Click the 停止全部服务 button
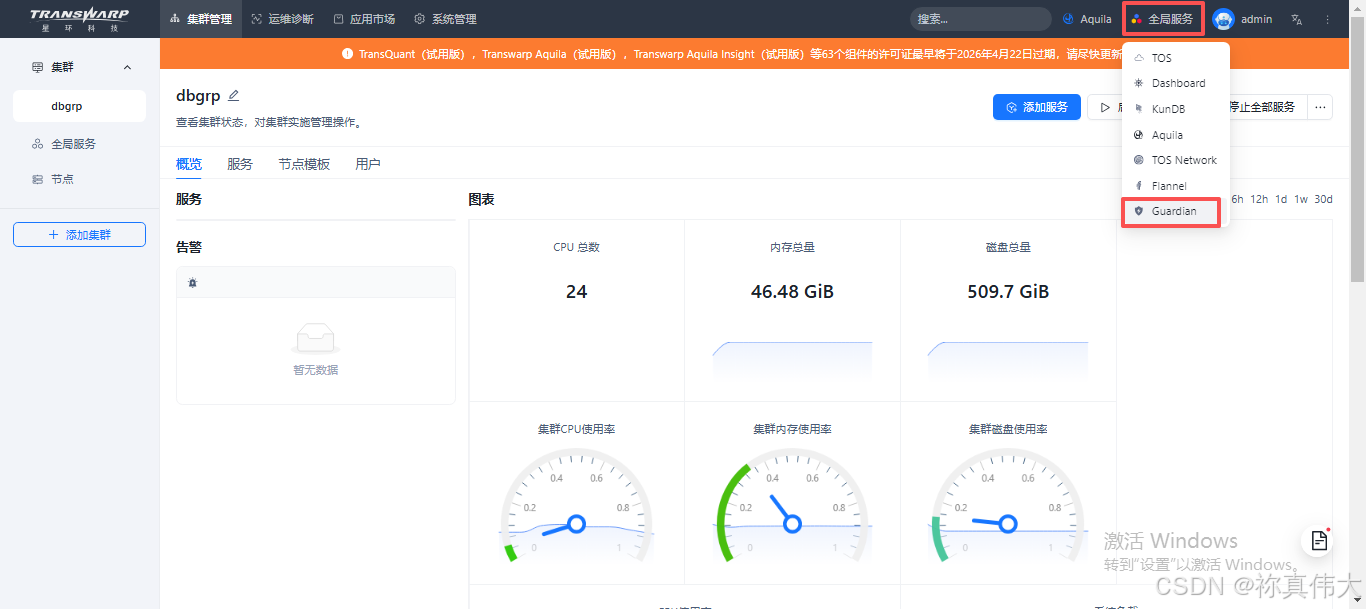This screenshot has height=609, width=1366. pos(1264,107)
